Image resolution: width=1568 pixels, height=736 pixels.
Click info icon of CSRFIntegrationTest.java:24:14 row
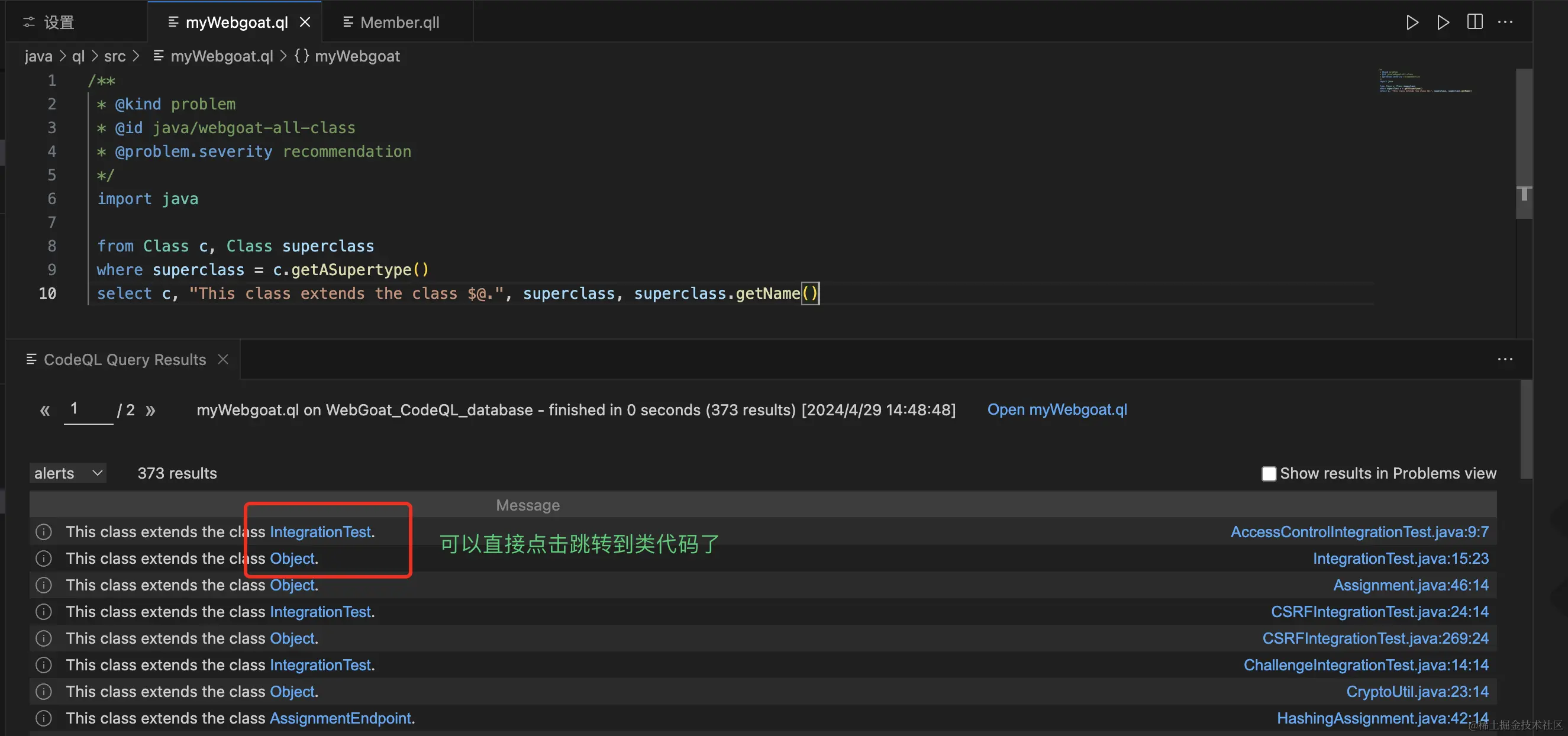[44, 612]
